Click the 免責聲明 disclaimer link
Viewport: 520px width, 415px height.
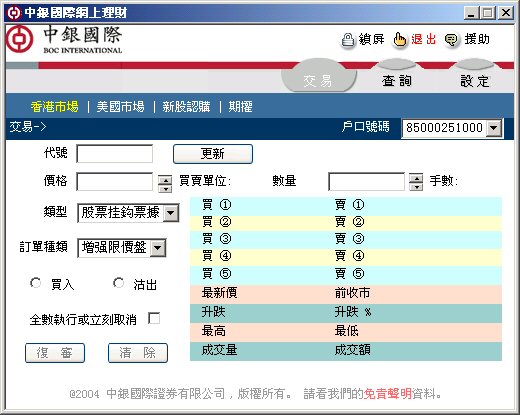tap(387, 394)
